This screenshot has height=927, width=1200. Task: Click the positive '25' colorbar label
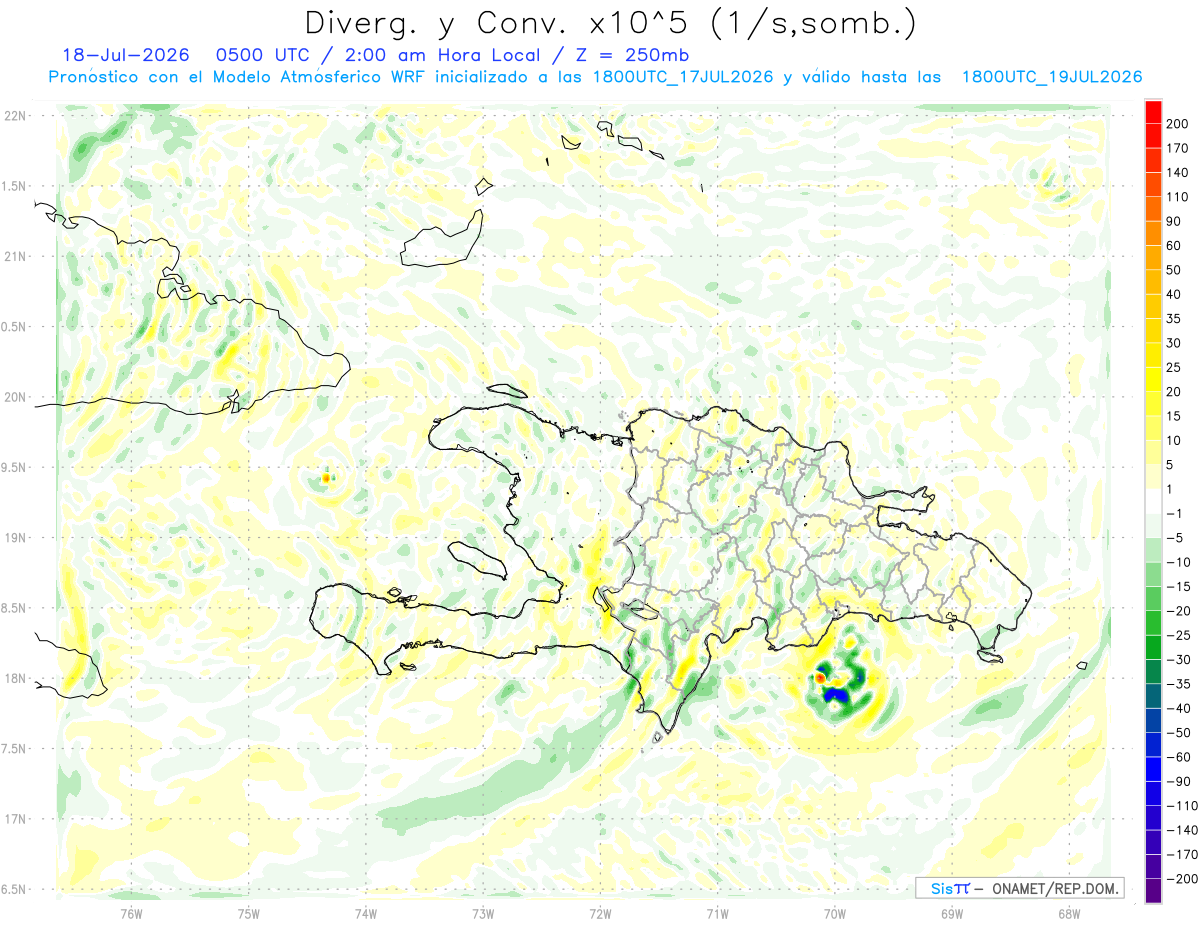(x=1174, y=367)
